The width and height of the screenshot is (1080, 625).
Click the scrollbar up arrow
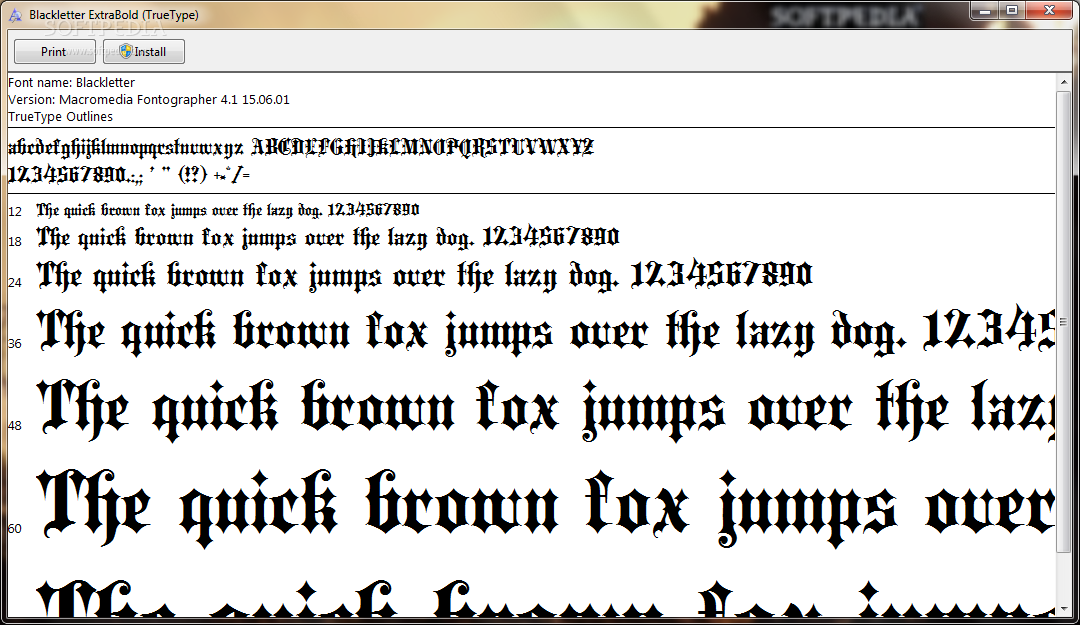pos(1063,82)
